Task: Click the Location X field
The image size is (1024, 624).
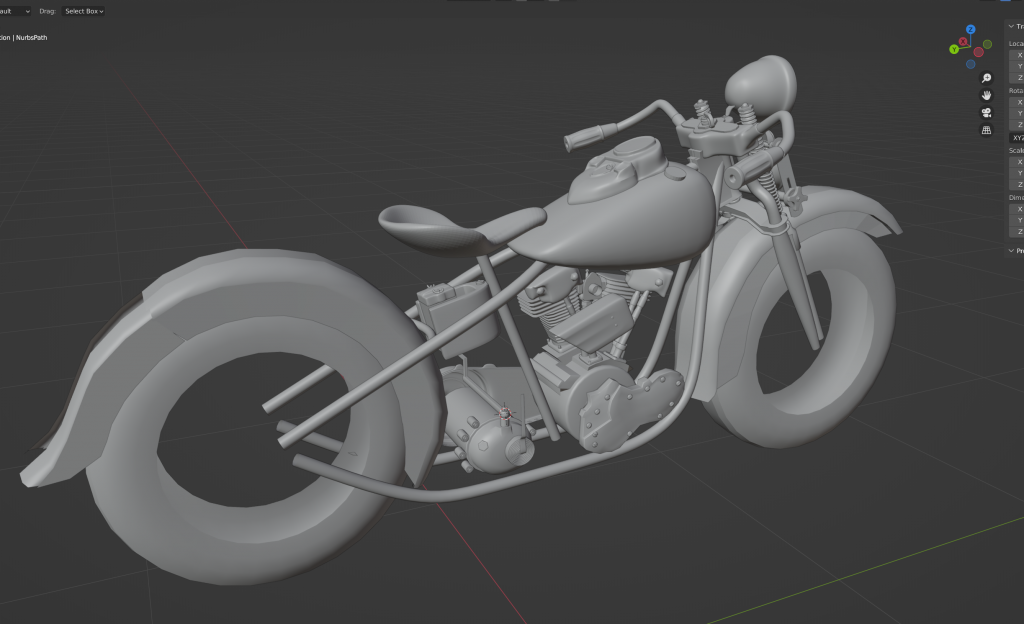Action: click(1019, 55)
